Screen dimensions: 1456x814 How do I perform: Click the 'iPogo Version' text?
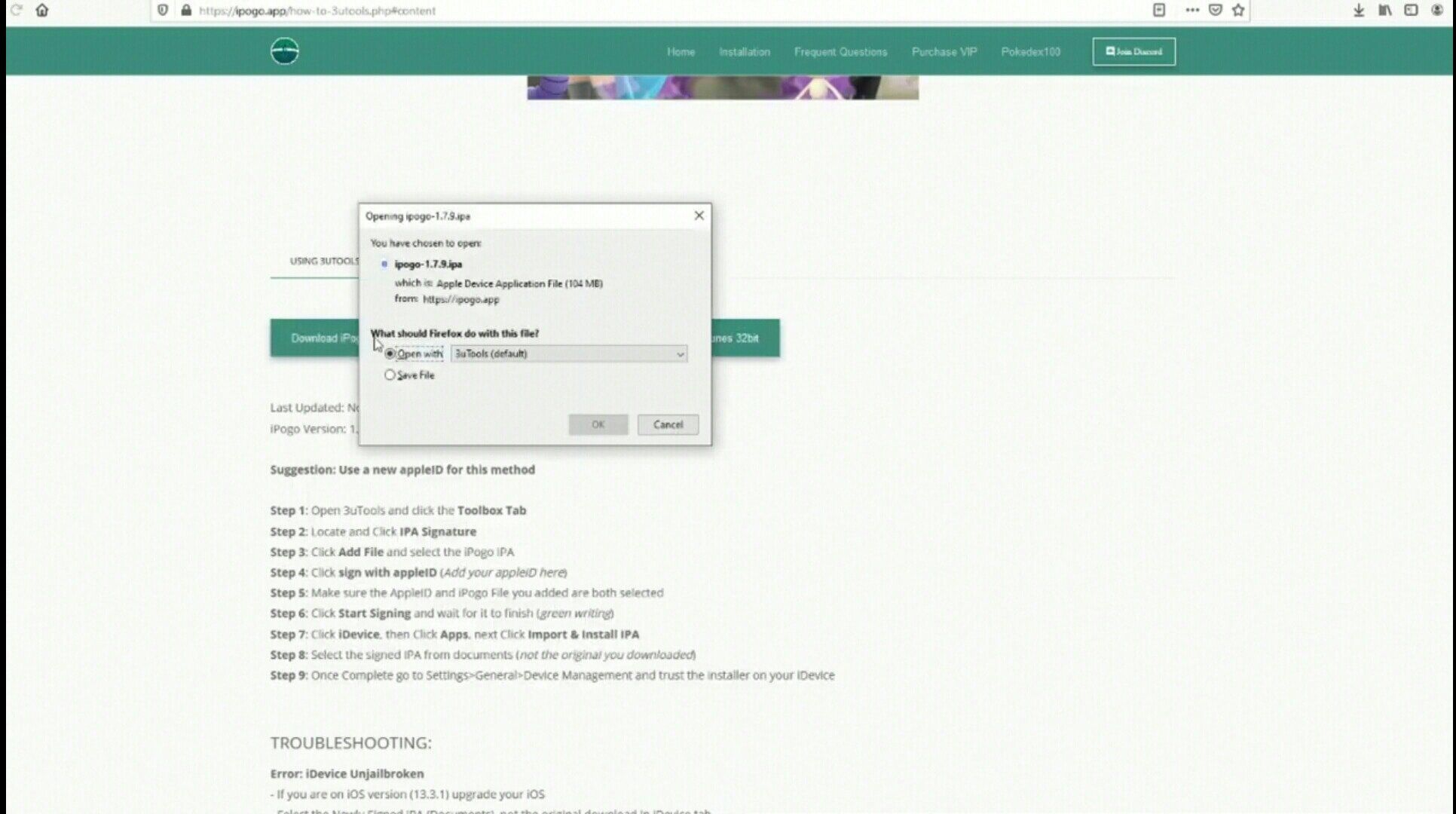tap(314, 429)
